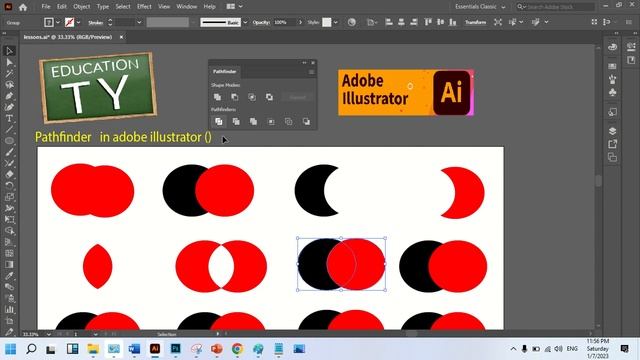This screenshot has width=640, height=360.
Task: Open the Window menu
Action: click(x=187, y=7)
